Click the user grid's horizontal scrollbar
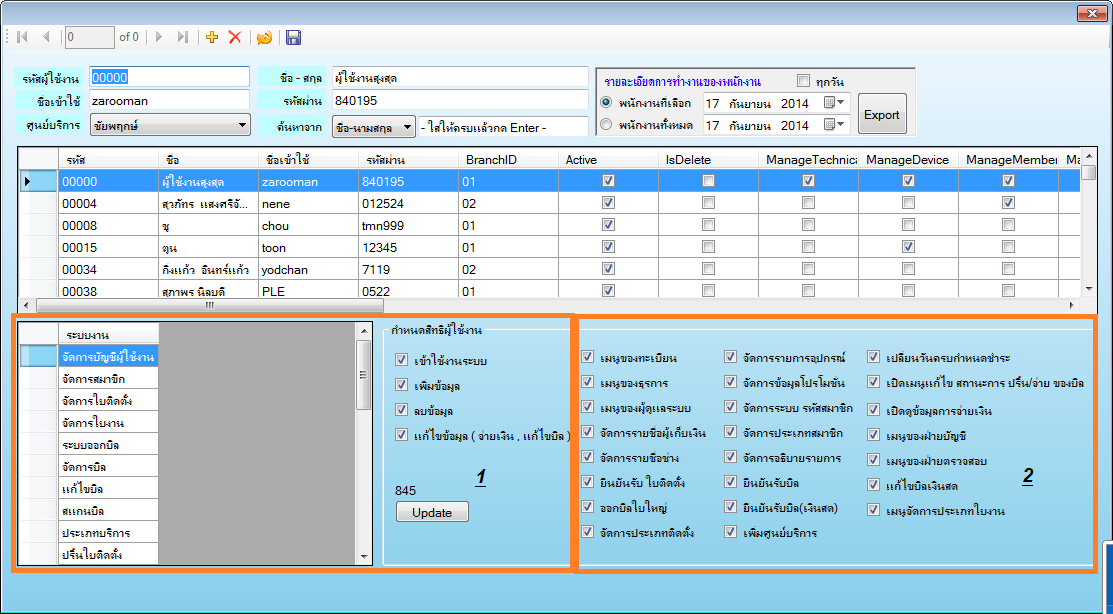This screenshot has width=1113, height=614. [x=550, y=306]
